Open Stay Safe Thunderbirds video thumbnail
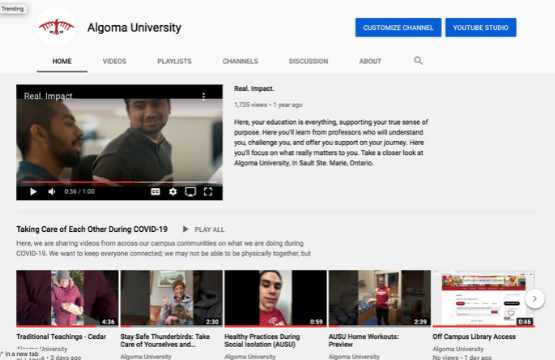555x360 pixels. (171, 298)
